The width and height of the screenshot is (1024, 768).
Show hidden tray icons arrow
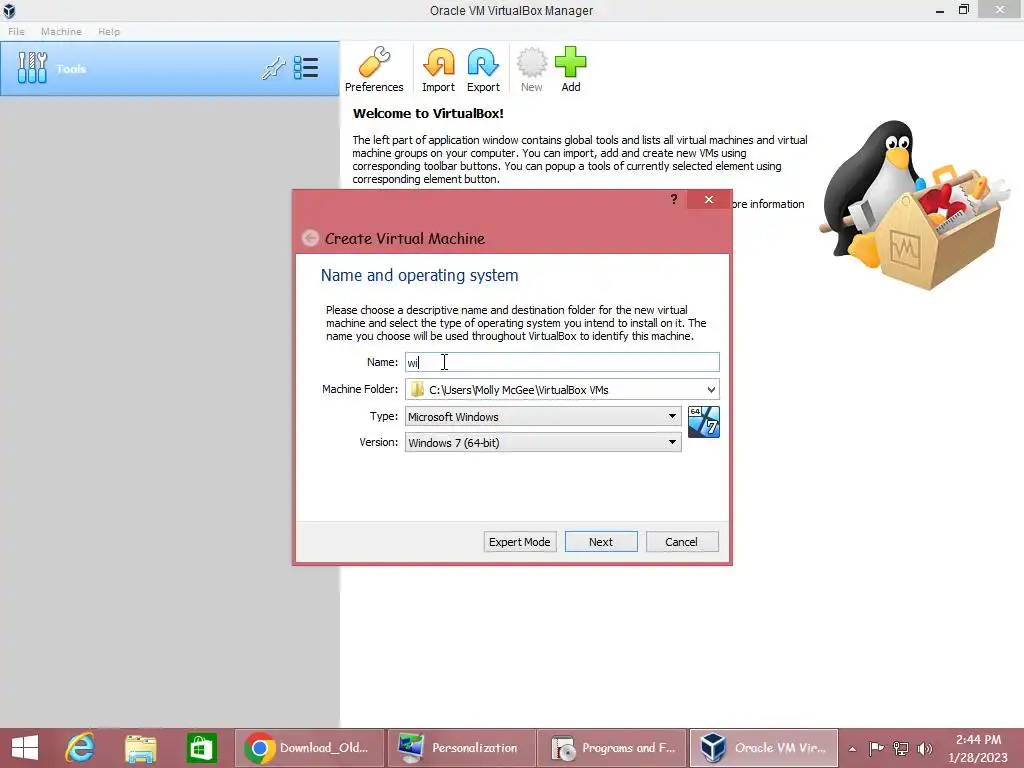coord(852,749)
